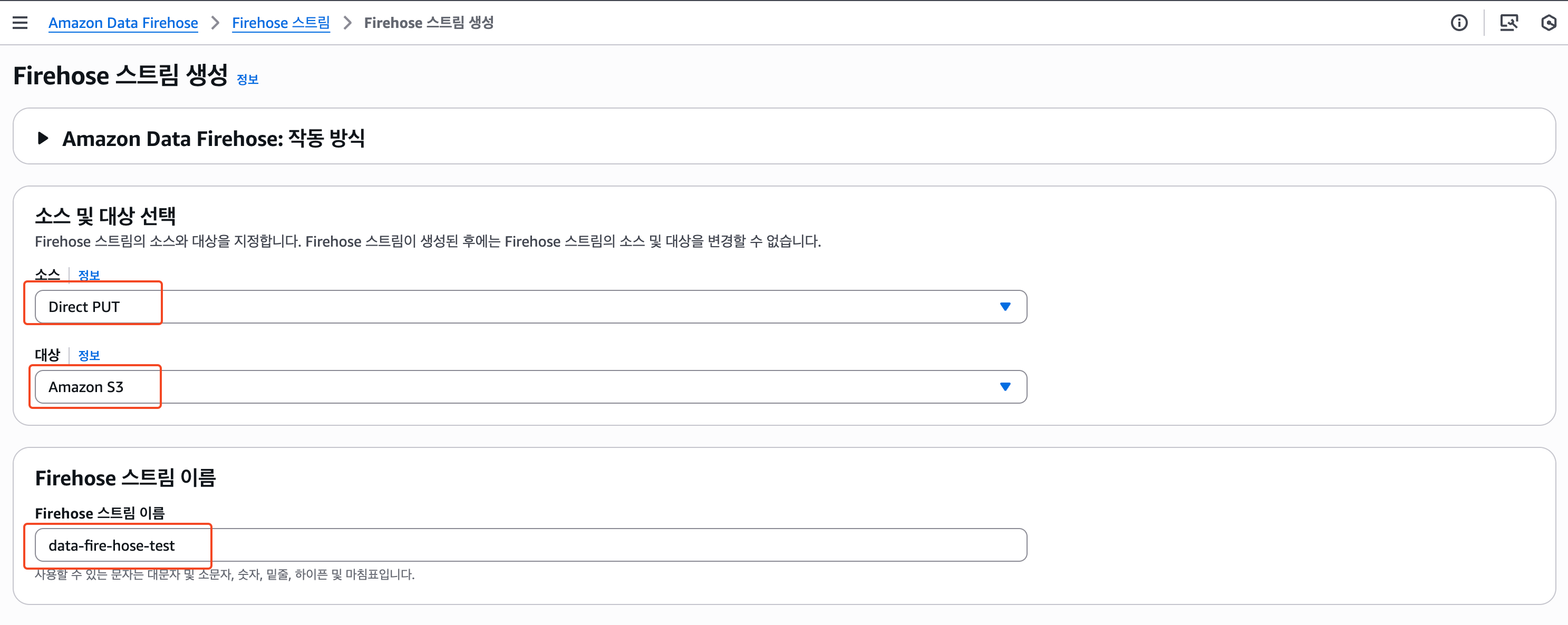The width and height of the screenshot is (1568, 625).
Task: Click 'Amazon Data Firehose: 작동 방식' header text
Action: point(213,139)
